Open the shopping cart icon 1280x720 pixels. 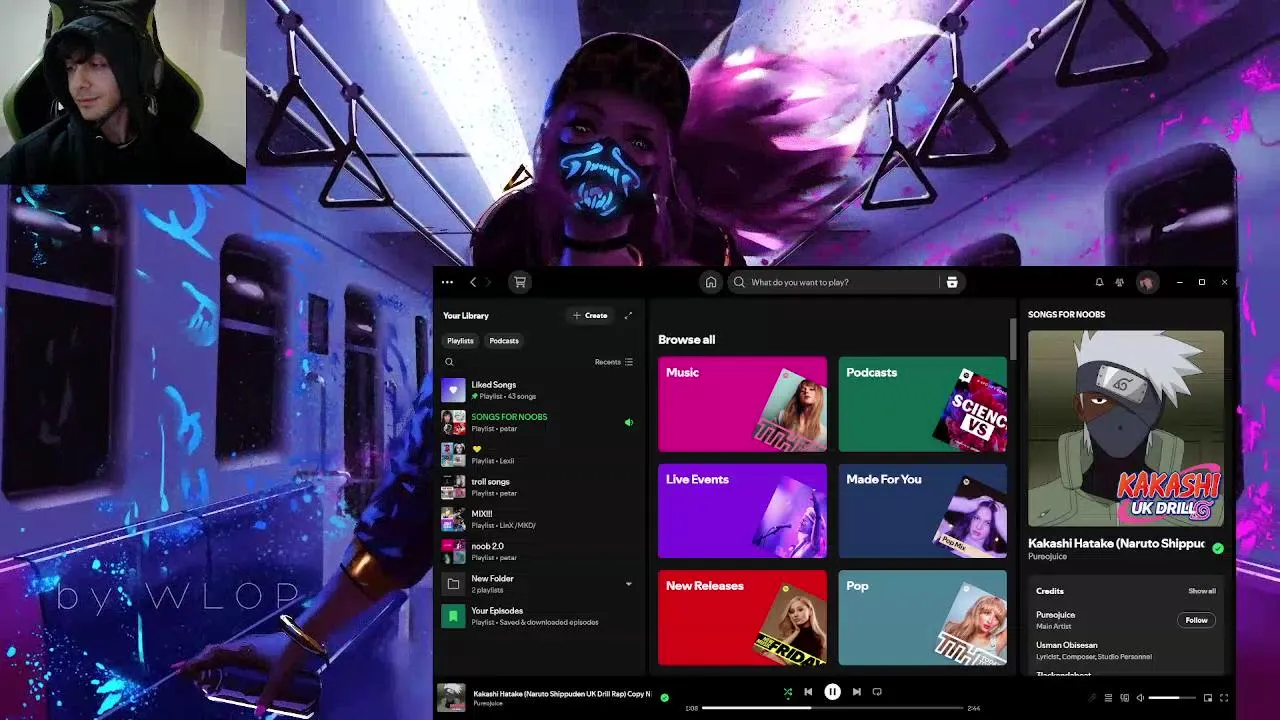519,282
